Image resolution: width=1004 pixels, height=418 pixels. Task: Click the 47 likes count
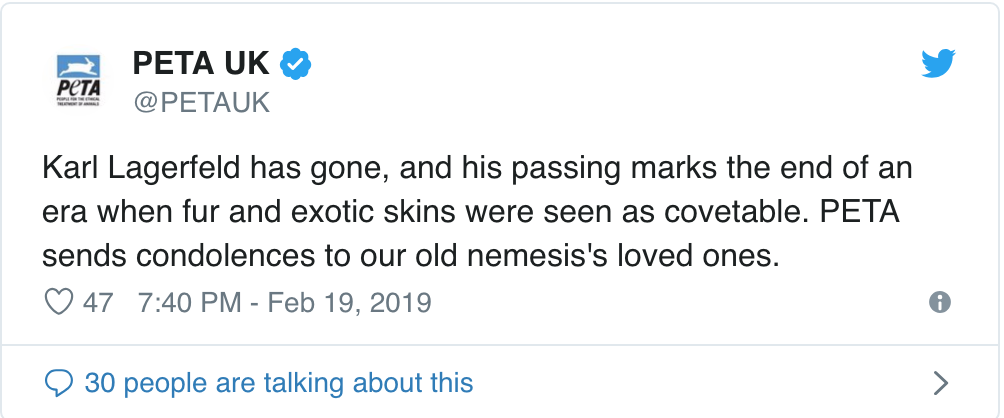[x=97, y=302]
